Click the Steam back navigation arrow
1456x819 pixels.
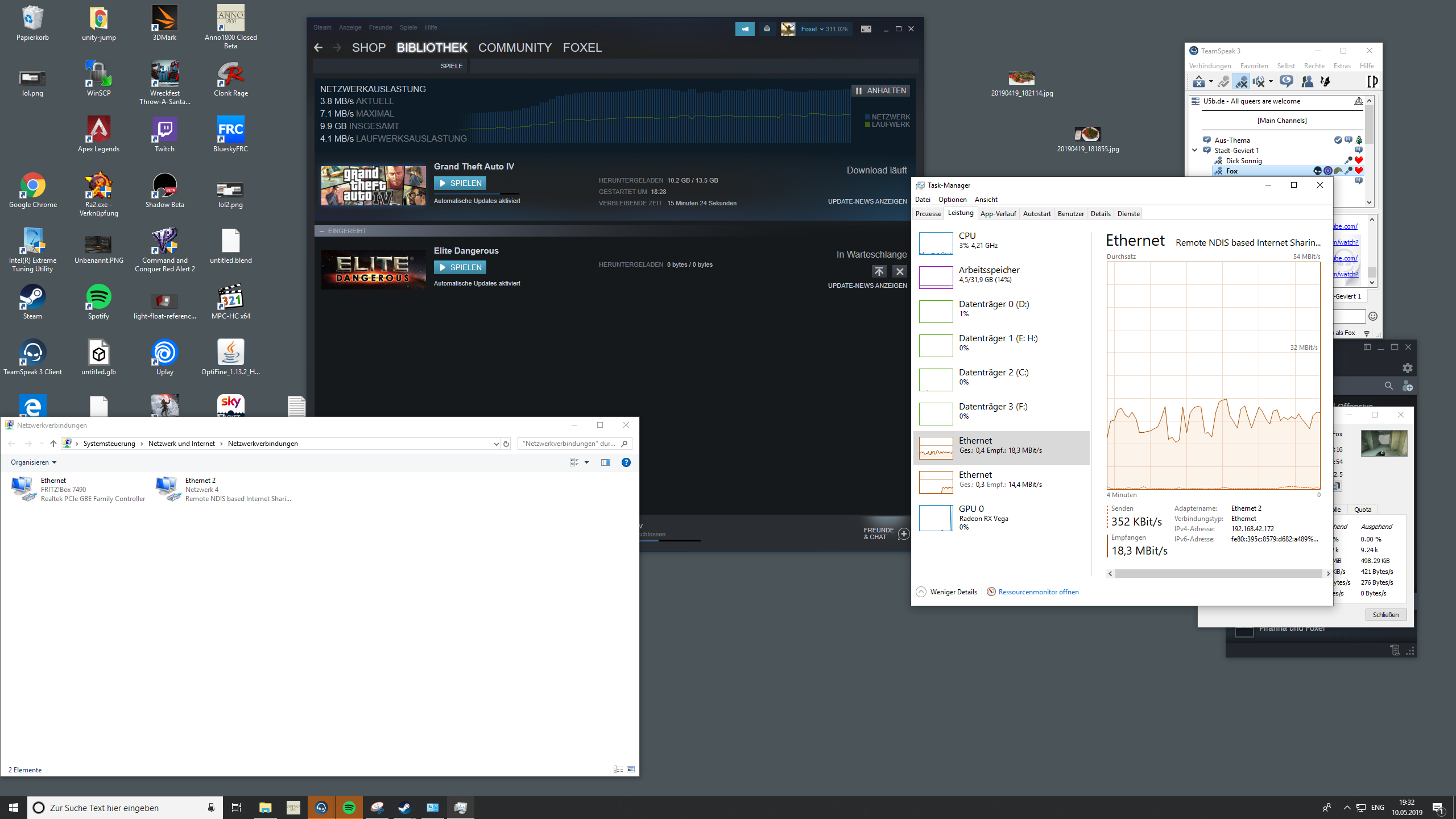[318, 48]
